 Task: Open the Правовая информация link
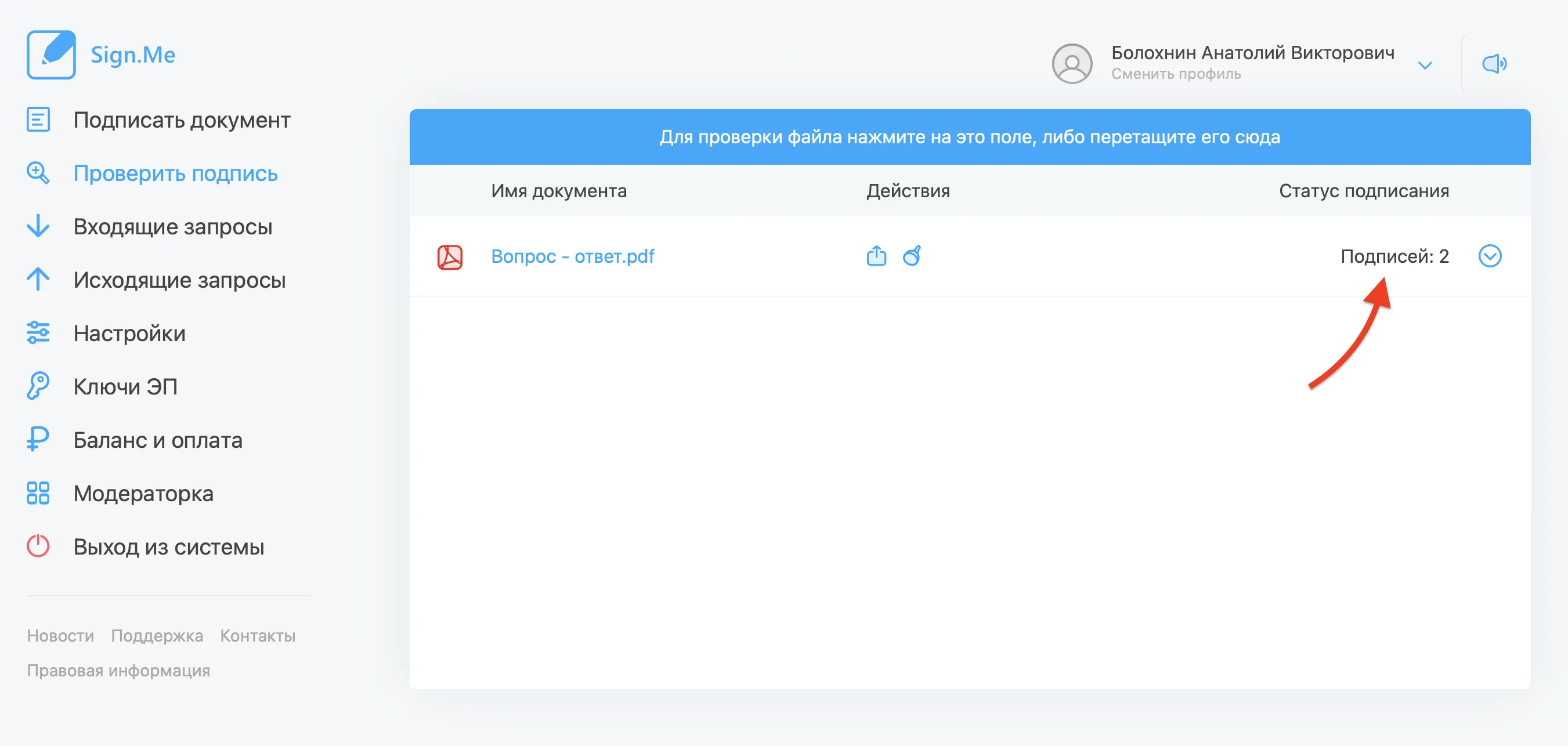pyautogui.click(x=118, y=671)
